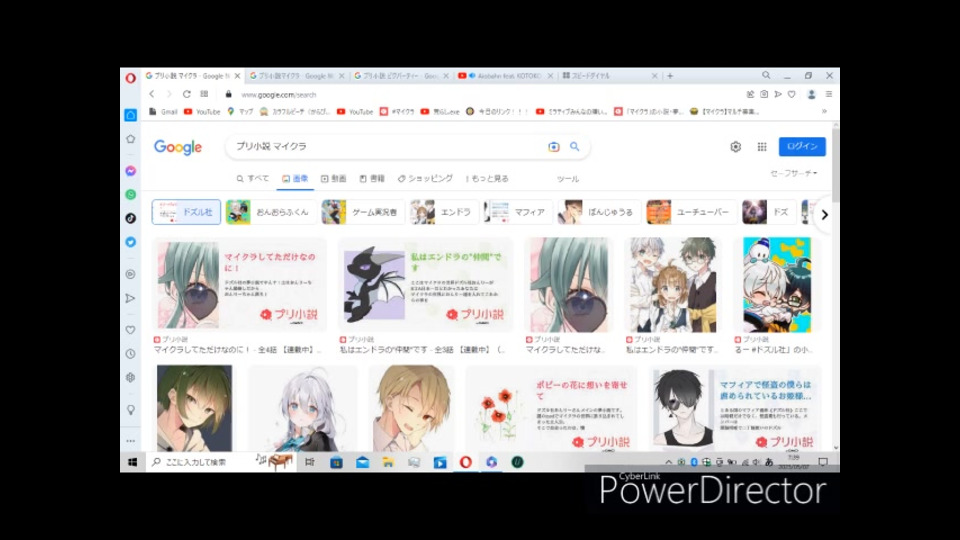Open the Mail app on the taskbar
The image size is (960, 540).
[362, 462]
